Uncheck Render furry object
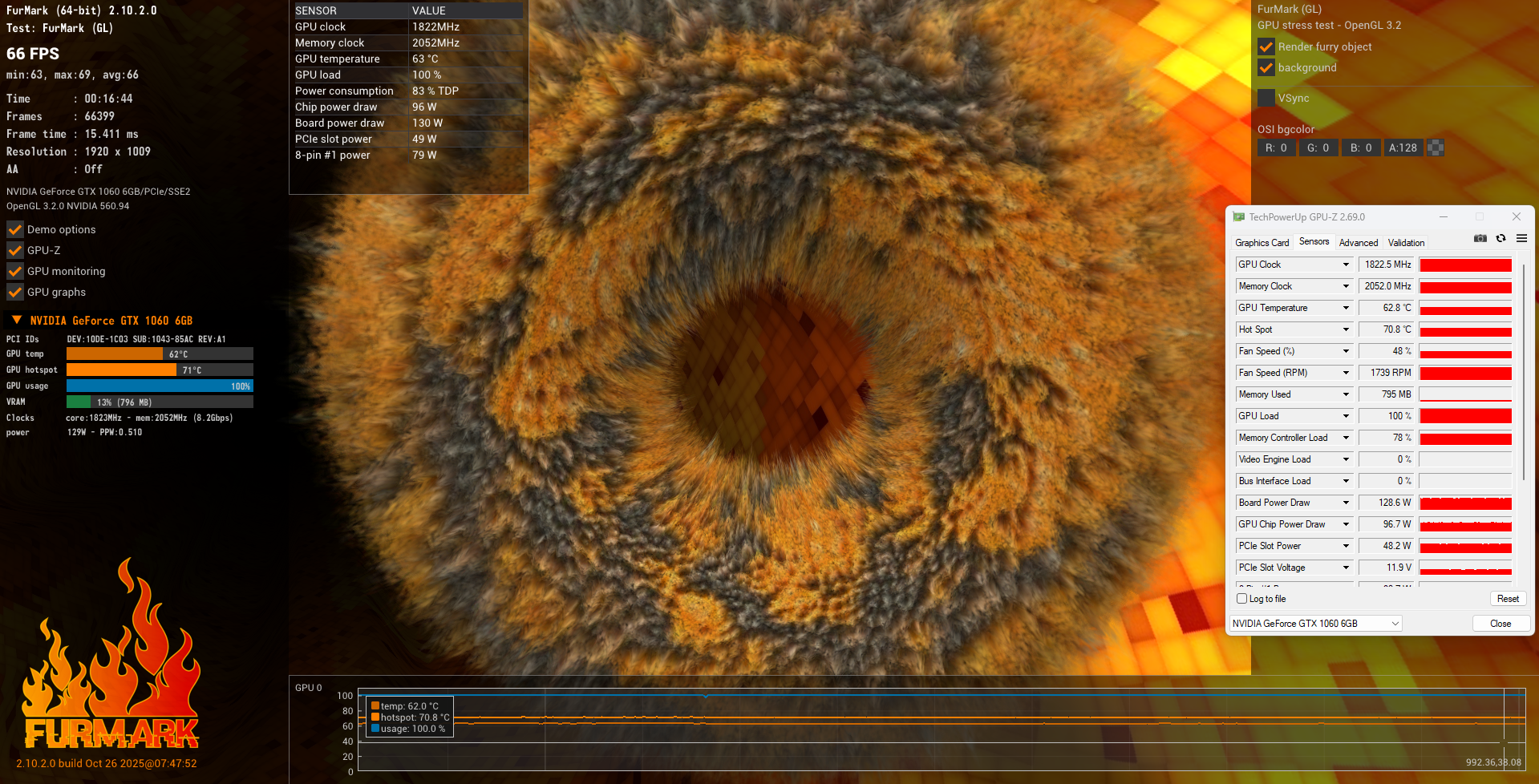The height and width of the screenshot is (784, 1539). (x=1266, y=46)
